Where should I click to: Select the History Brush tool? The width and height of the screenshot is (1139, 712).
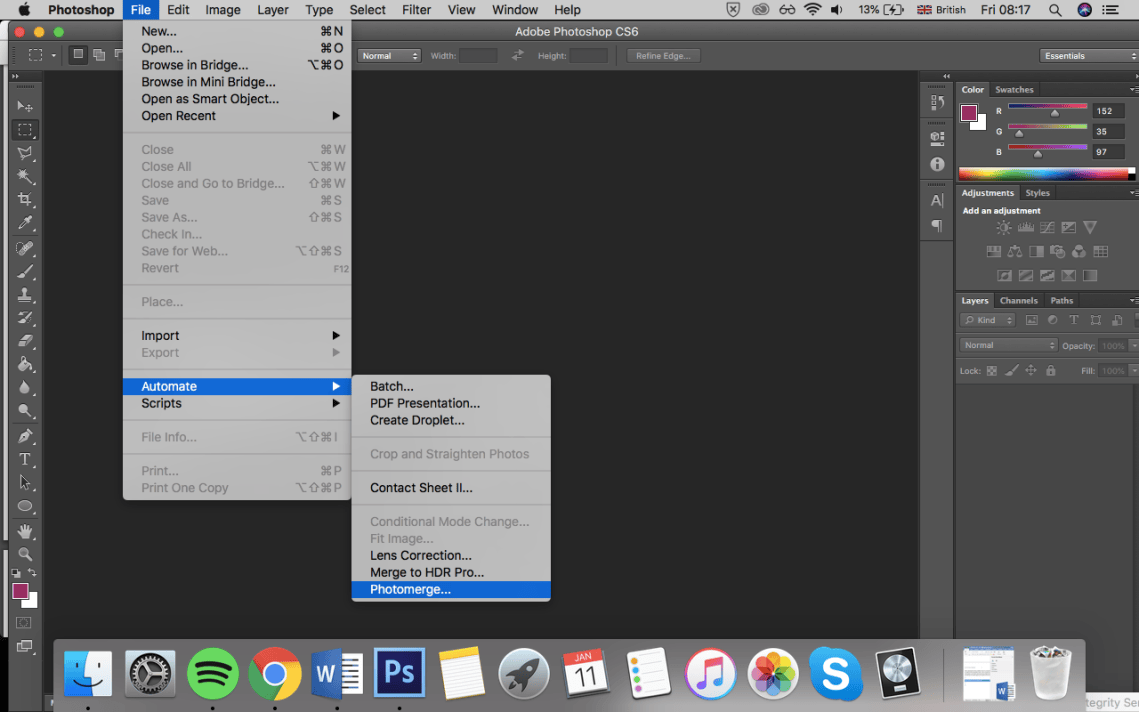[x=25, y=317]
